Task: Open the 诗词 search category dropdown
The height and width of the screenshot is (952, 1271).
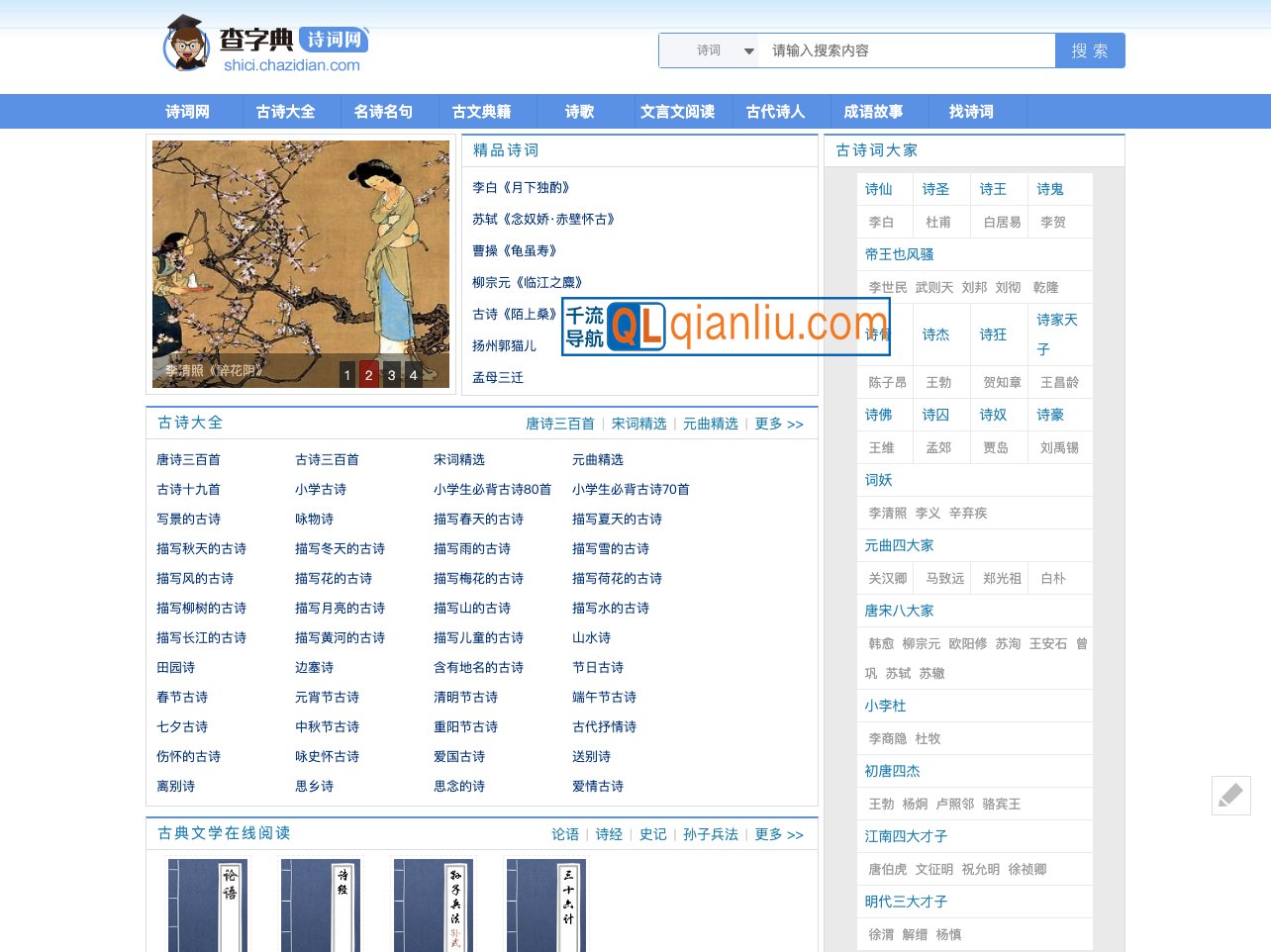Action: point(710,49)
